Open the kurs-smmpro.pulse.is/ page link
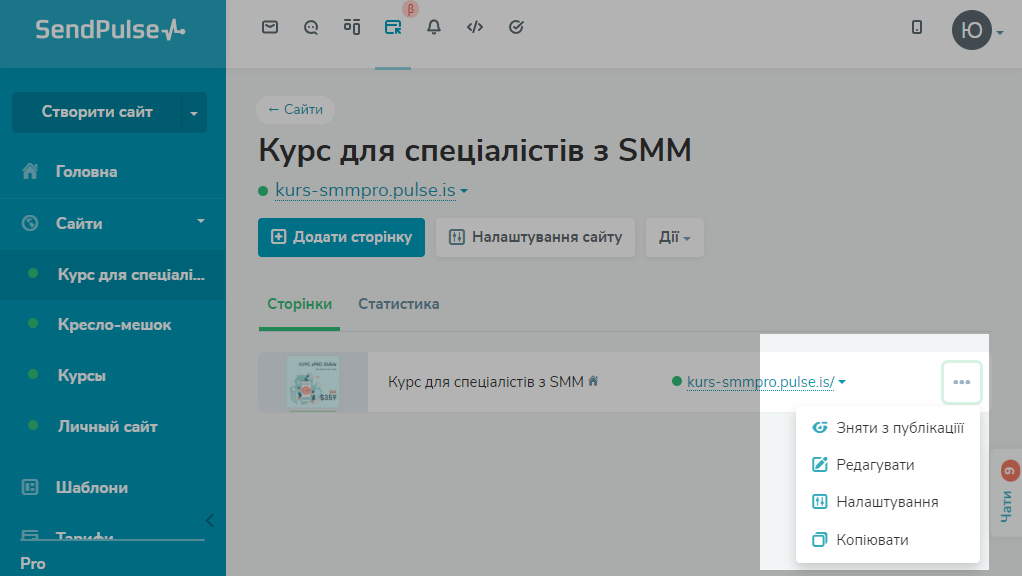The image size is (1022, 576). [x=761, y=382]
